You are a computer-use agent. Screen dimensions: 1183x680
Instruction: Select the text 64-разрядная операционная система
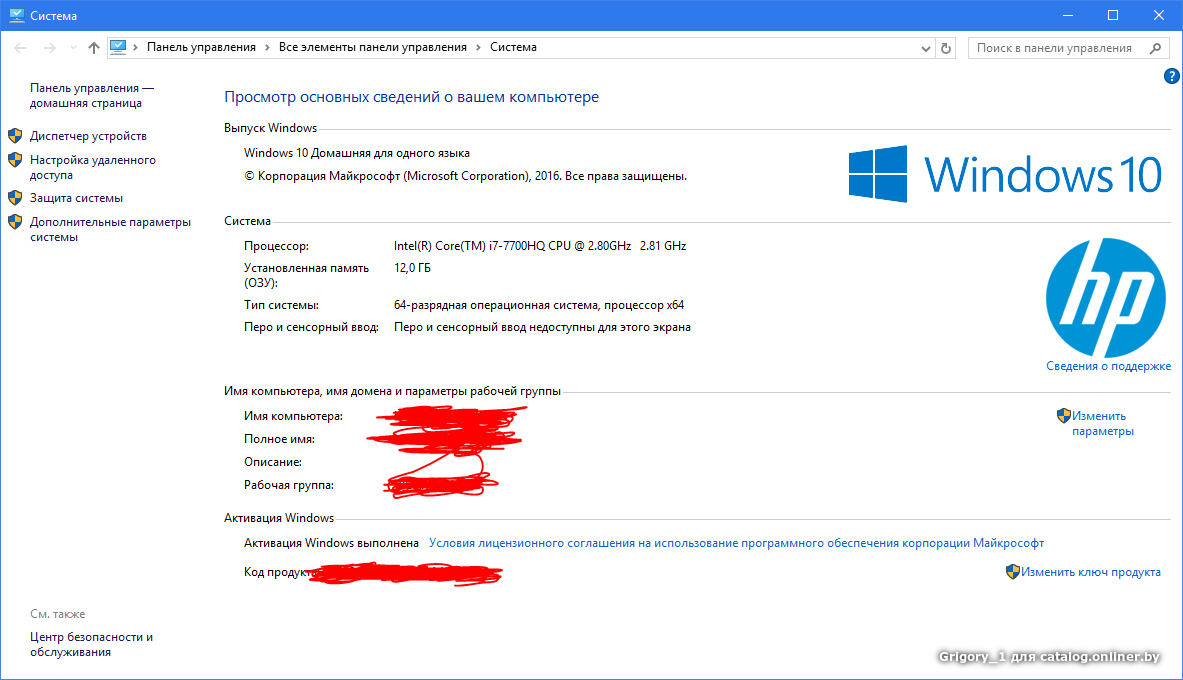tap(496, 305)
